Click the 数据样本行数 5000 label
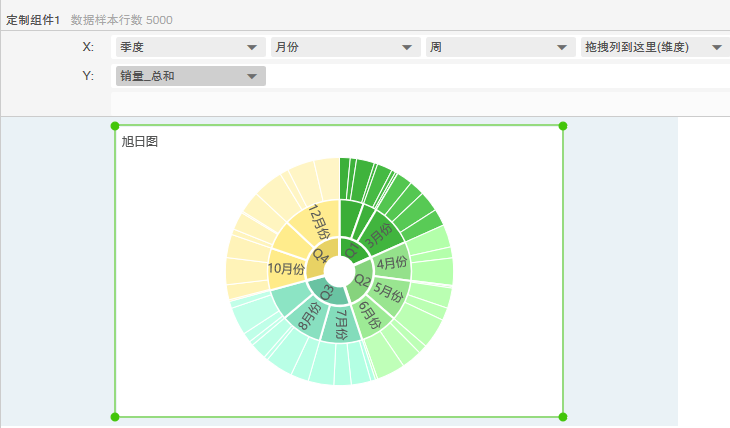730x428 pixels. pyautogui.click(x=121, y=19)
